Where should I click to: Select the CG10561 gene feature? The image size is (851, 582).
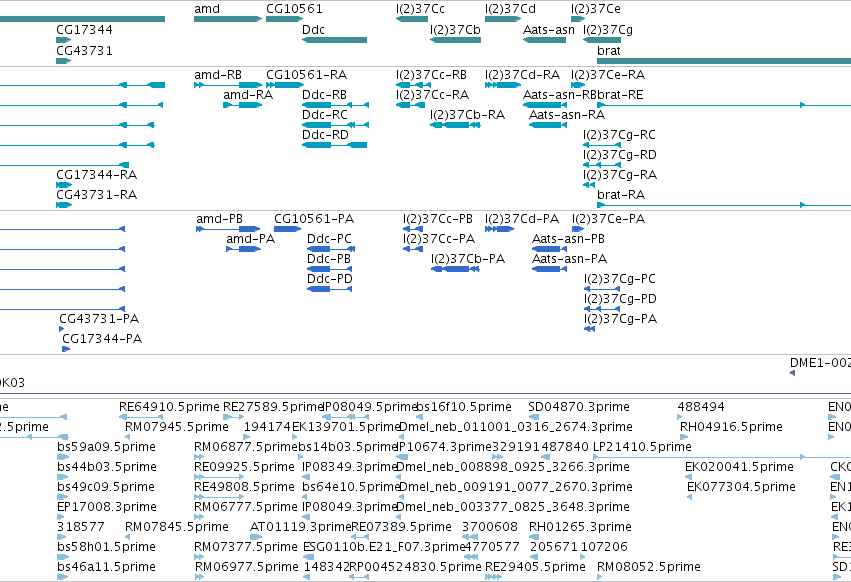point(284,19)
